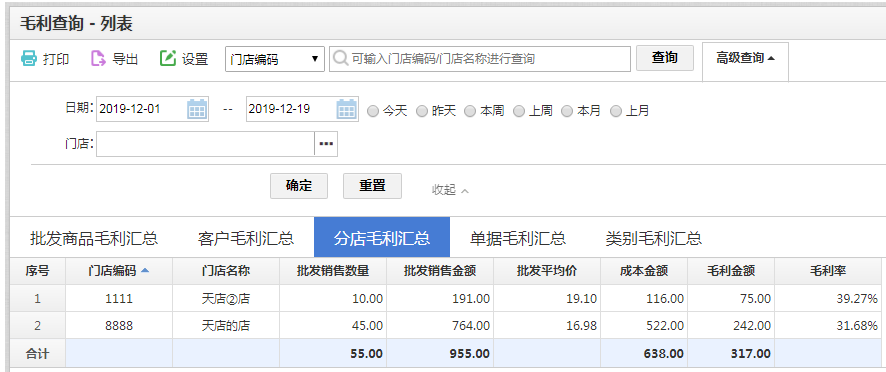The height and width of the screenshot is (372, 886).
Task: Select the 昨天 radio button
Action: [x=422, y=111]
